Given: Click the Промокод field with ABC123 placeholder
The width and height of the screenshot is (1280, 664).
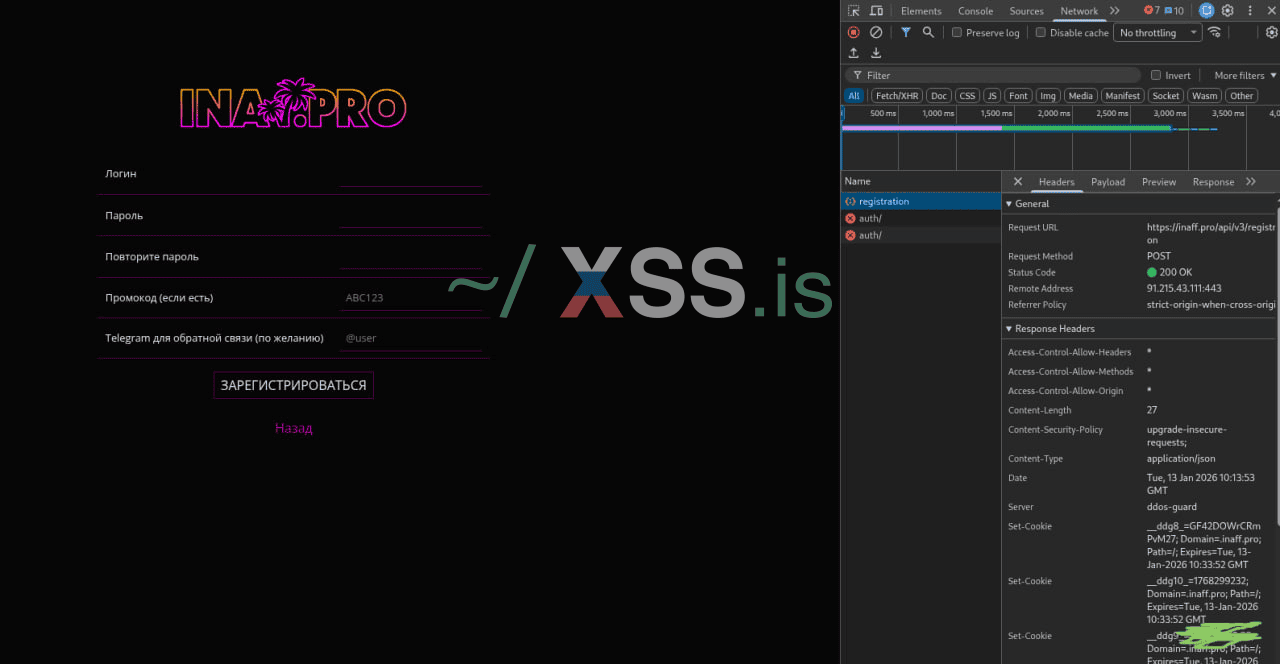Looking at the screenshot, I should tap(411, 297).
